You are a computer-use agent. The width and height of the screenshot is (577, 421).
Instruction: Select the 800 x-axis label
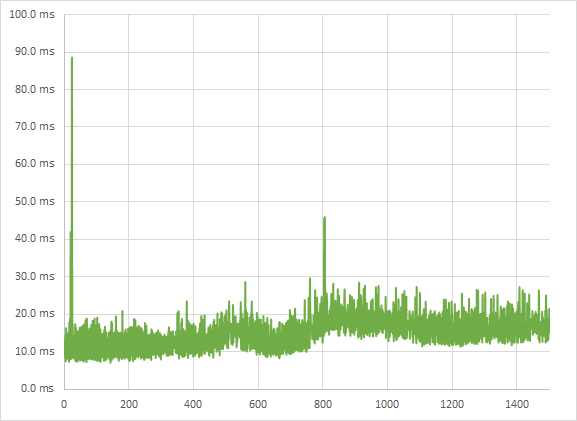(x=323, y=404)
